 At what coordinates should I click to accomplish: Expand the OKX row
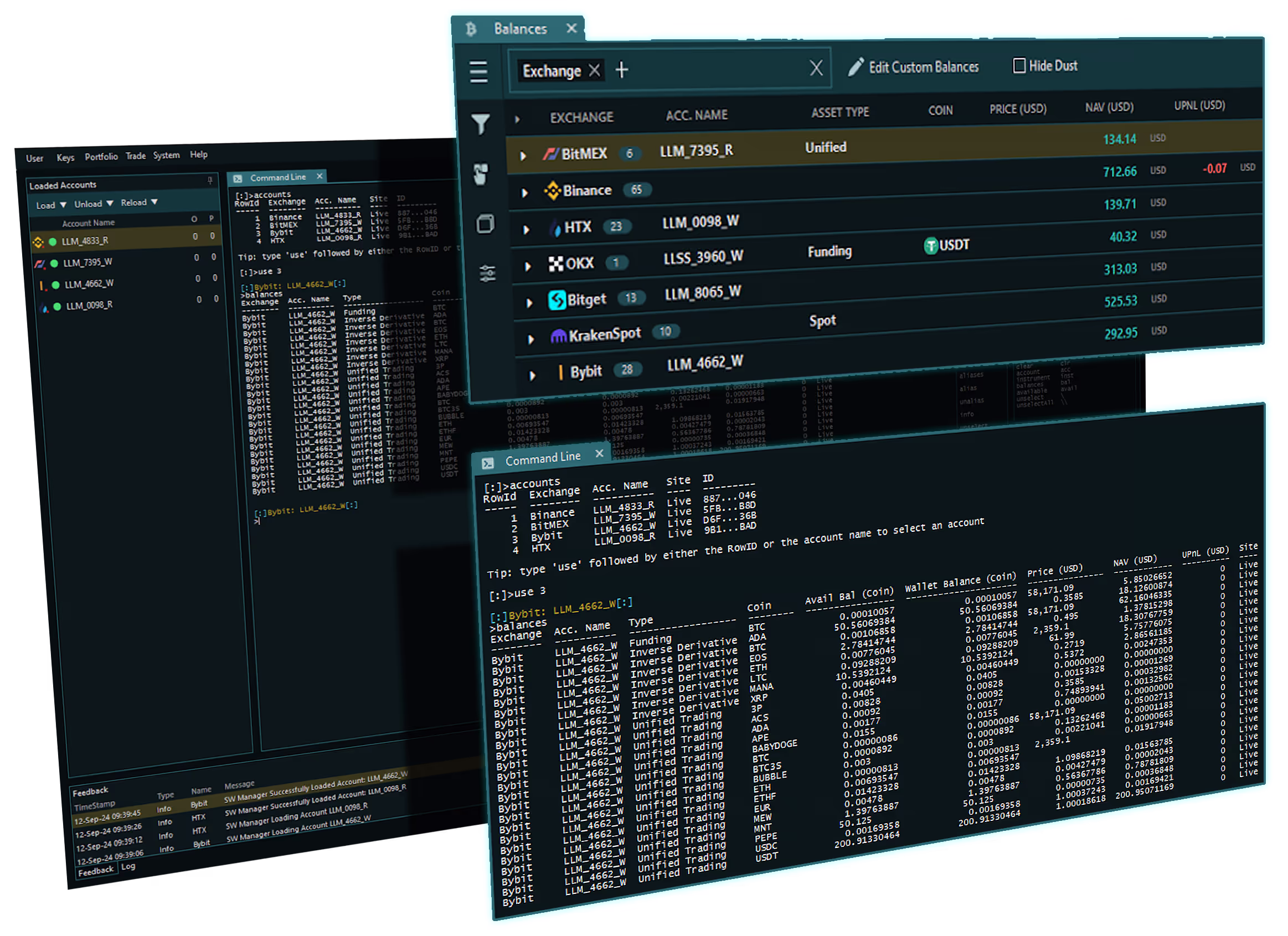click(x=528, y=266)
